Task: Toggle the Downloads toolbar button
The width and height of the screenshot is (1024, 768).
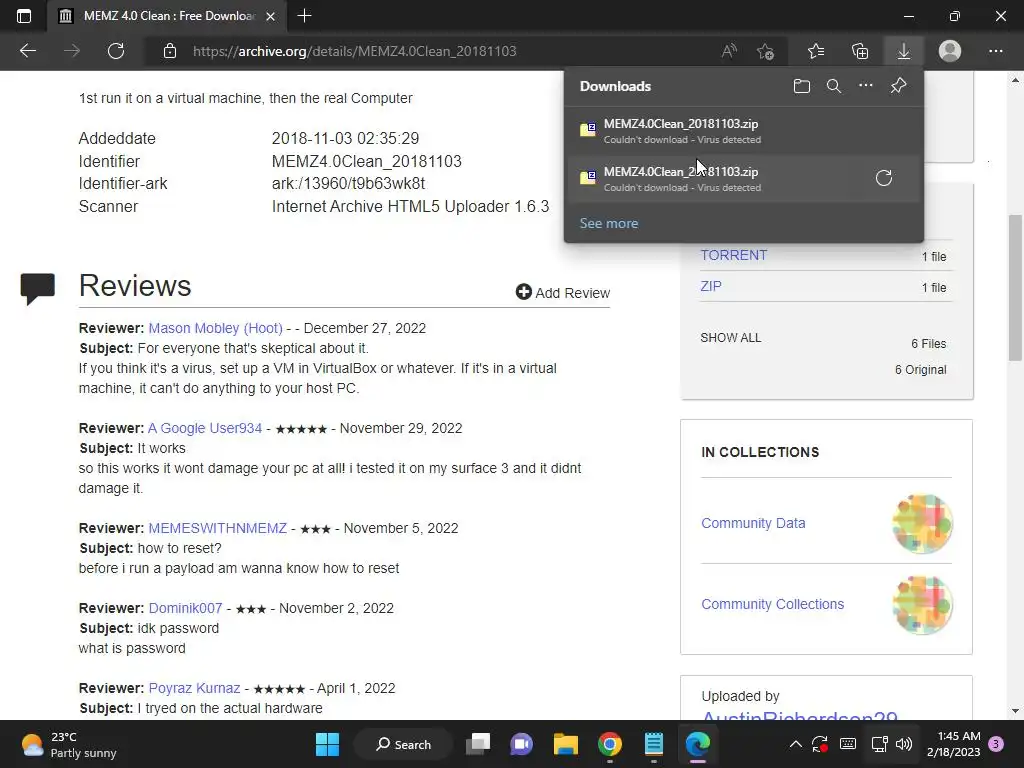Action: (904, 51)
